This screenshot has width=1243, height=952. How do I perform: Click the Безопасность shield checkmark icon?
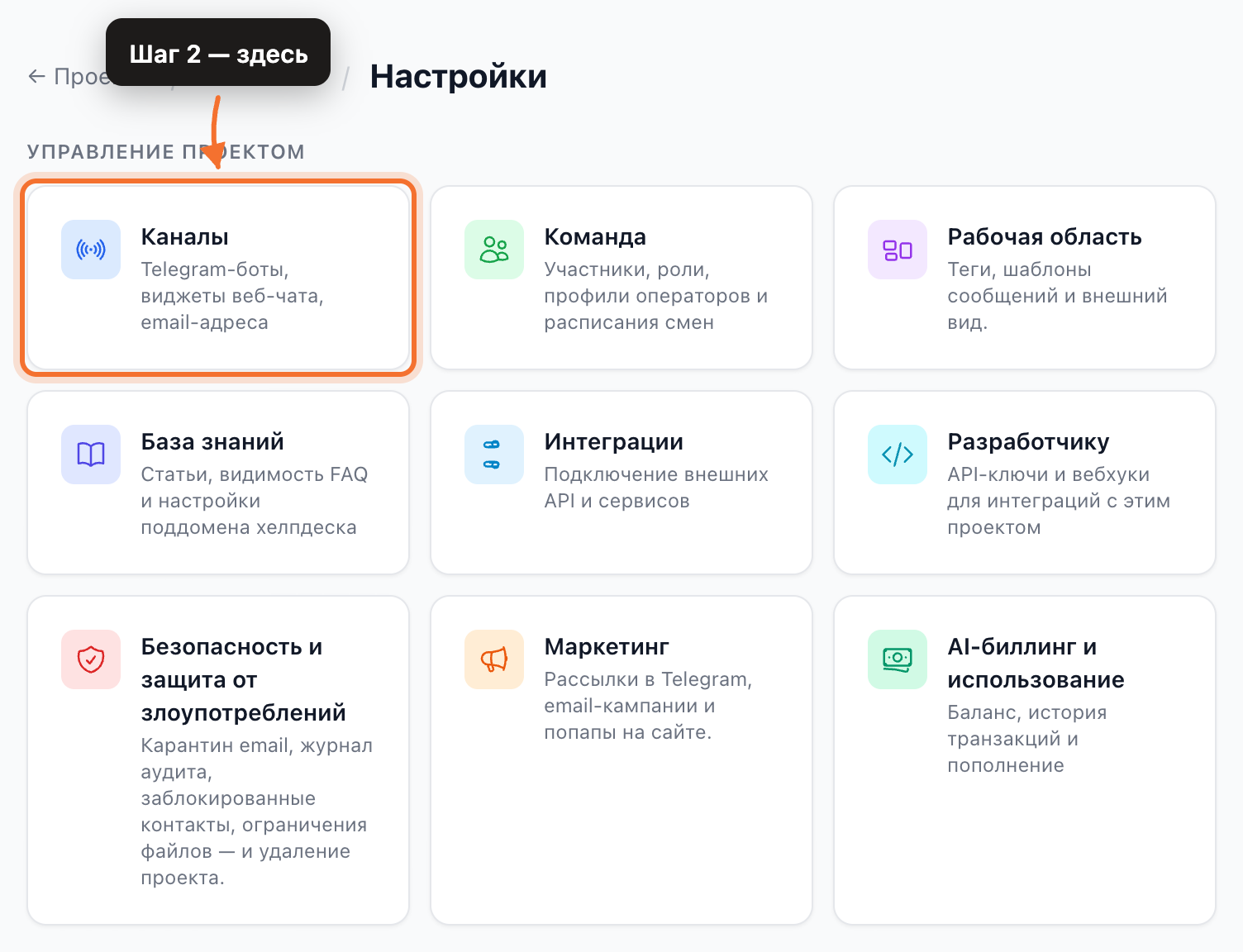click(x=91, y=659)
